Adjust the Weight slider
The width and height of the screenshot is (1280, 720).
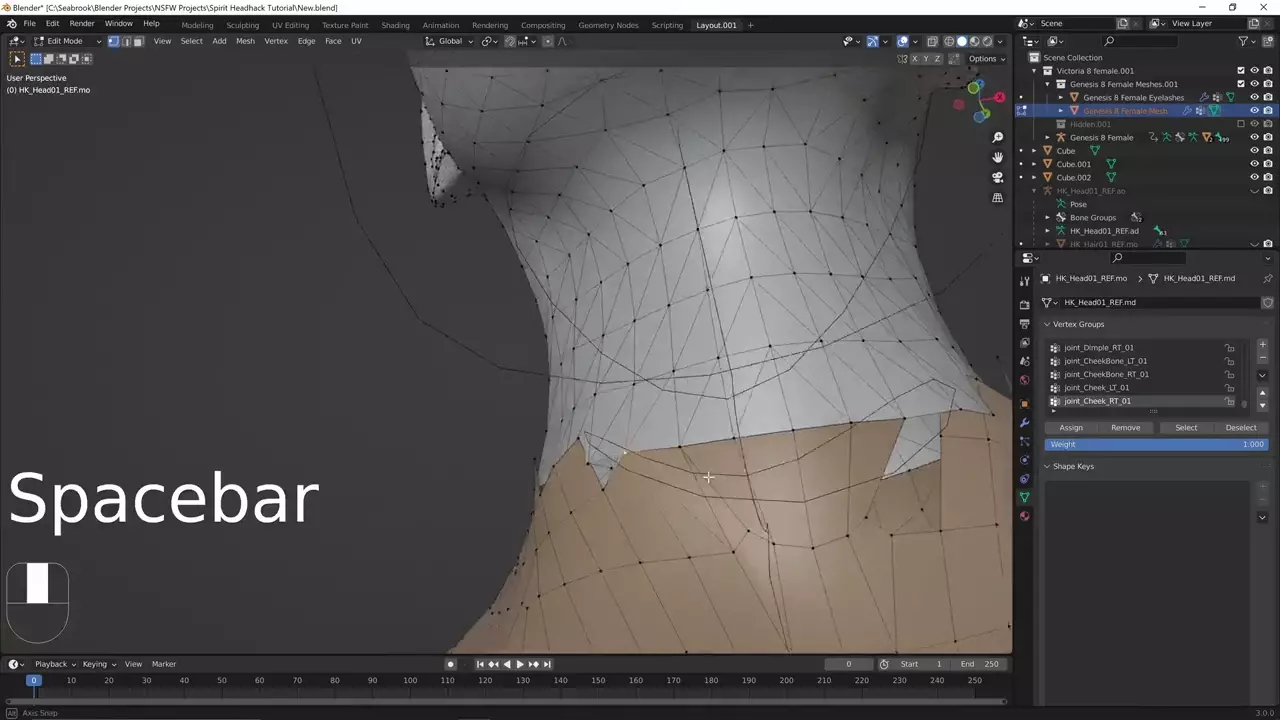1156,444
